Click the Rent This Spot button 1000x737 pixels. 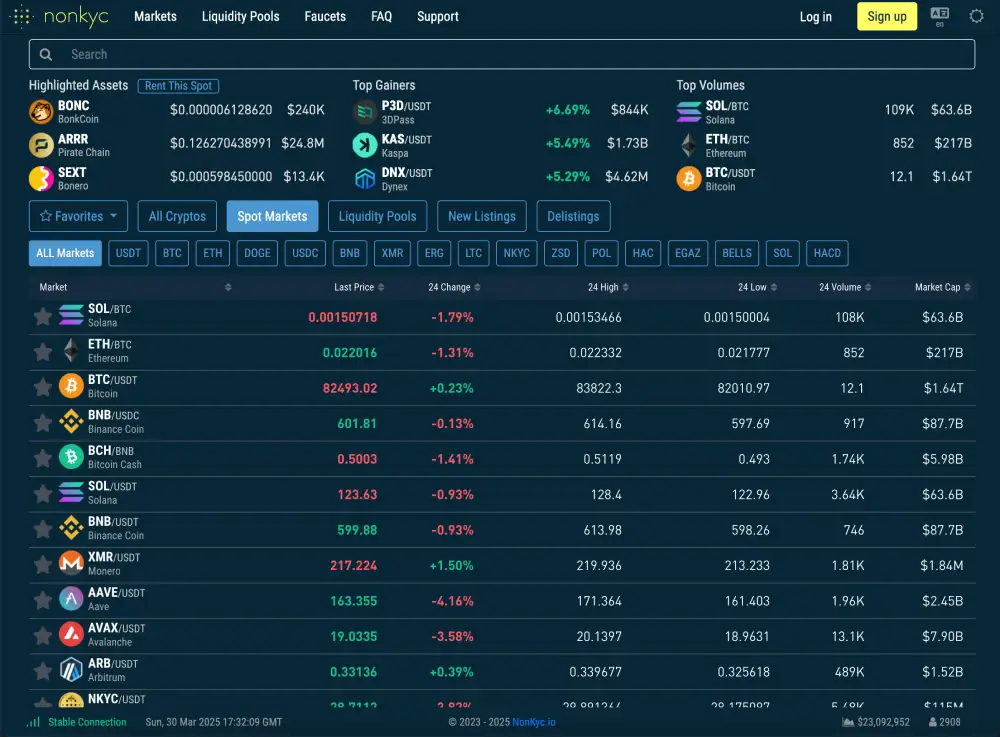point(178,85)
